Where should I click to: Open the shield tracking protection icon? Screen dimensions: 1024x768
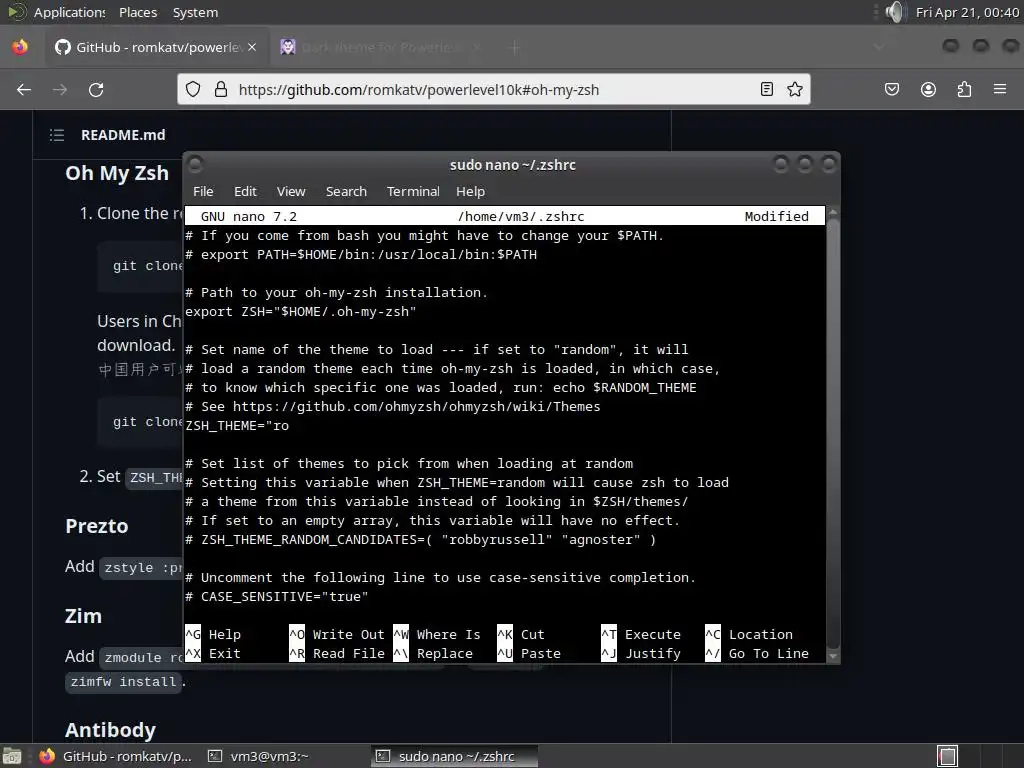[x=193, y=89]
